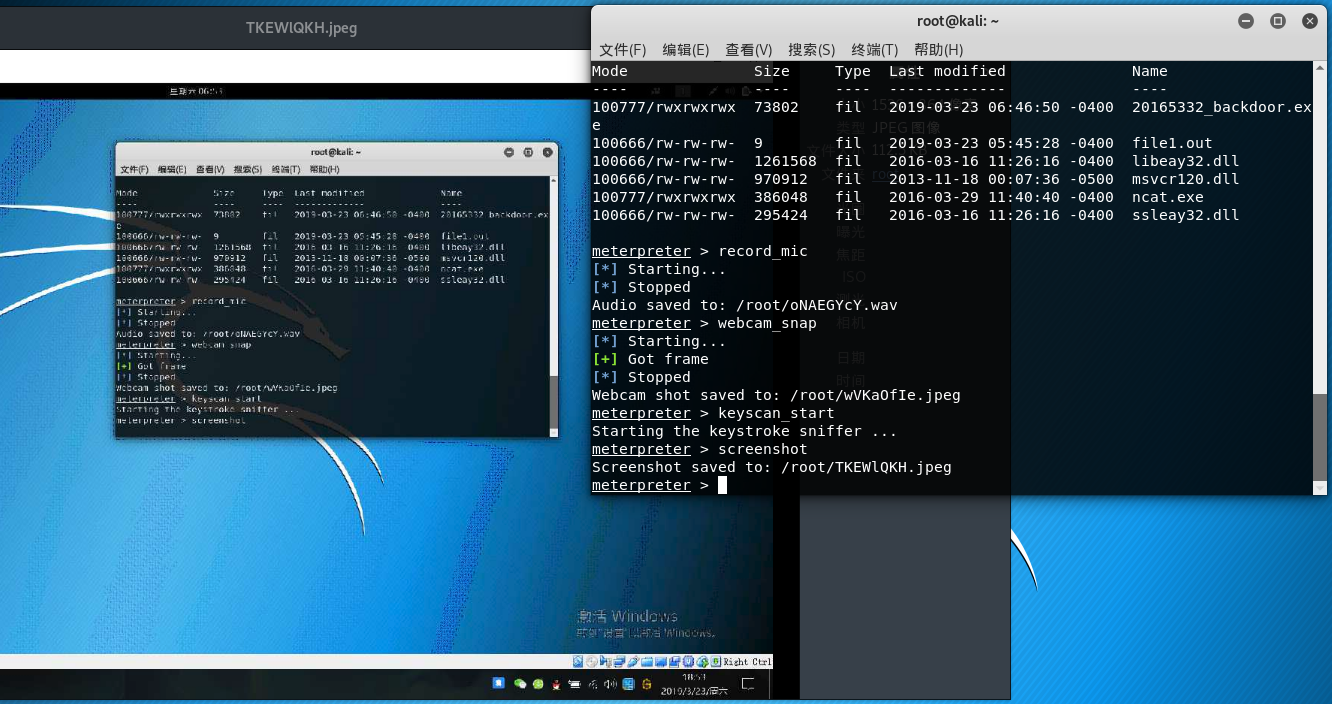Open the 搜索(S) menu in the front terminal
1332x704 pixels.
811,50
